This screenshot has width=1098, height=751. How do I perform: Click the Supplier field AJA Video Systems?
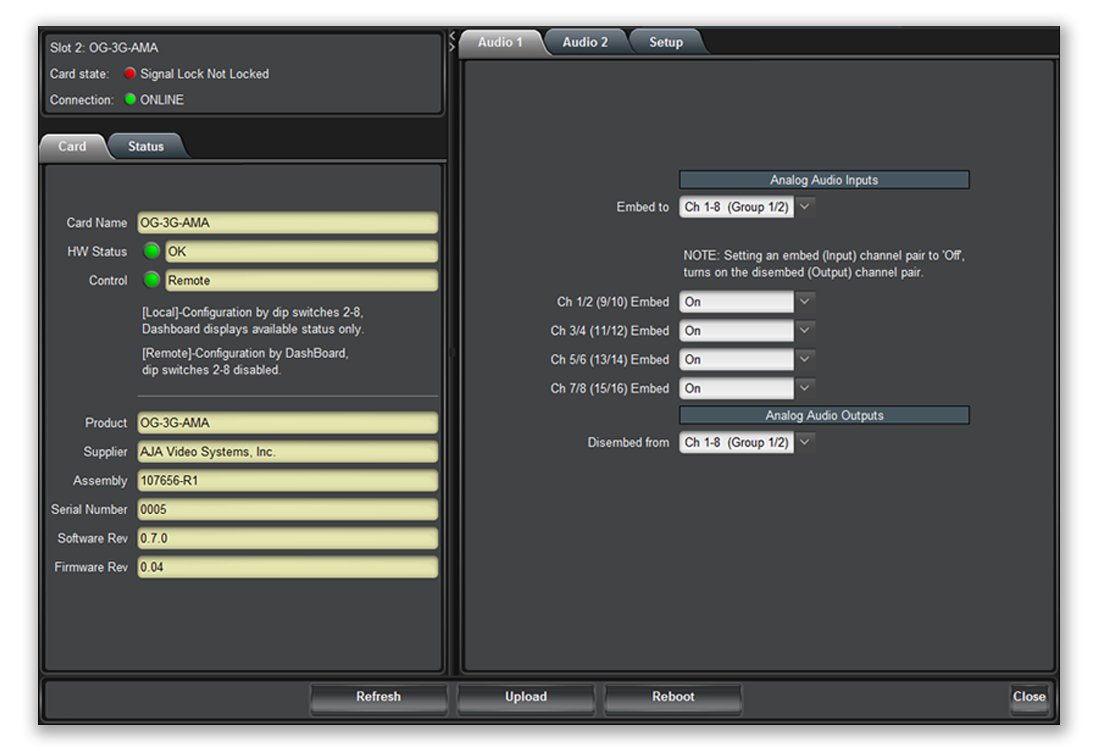(x=287, y=452)
